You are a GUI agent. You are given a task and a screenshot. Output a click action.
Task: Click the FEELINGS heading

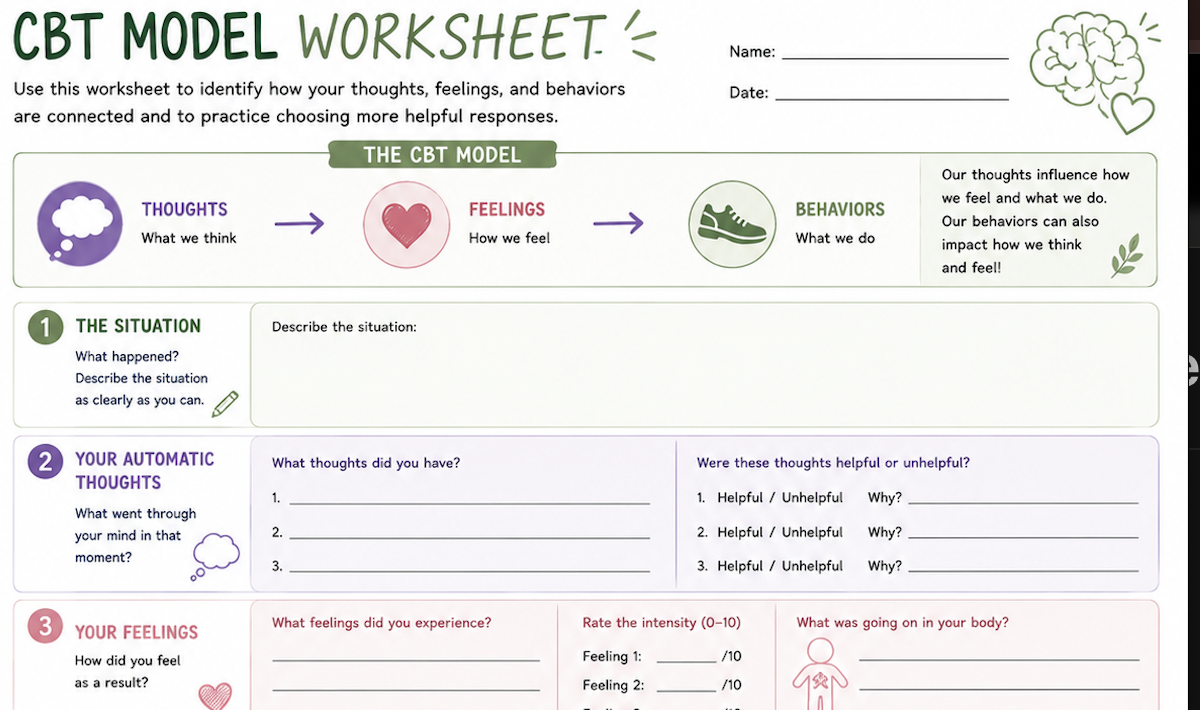click(507, 209)
